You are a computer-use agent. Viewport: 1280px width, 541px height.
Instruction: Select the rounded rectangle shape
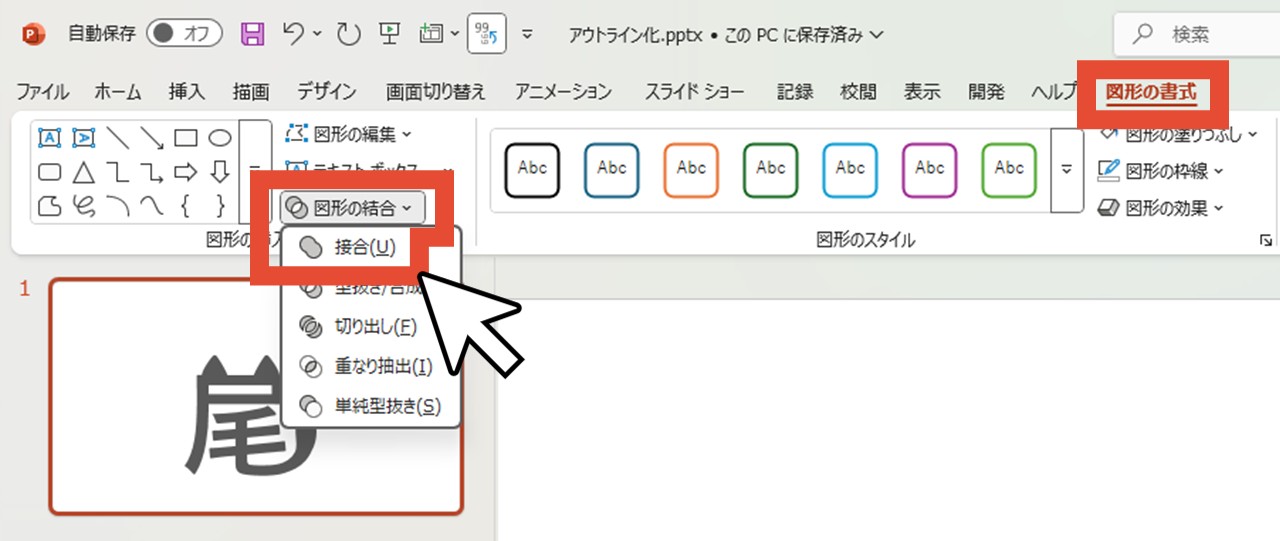(49, 172)
